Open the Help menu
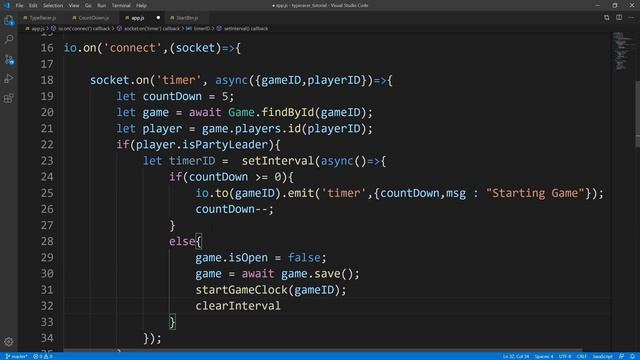Viewport: 640px width, 360px height. [141, 5]
